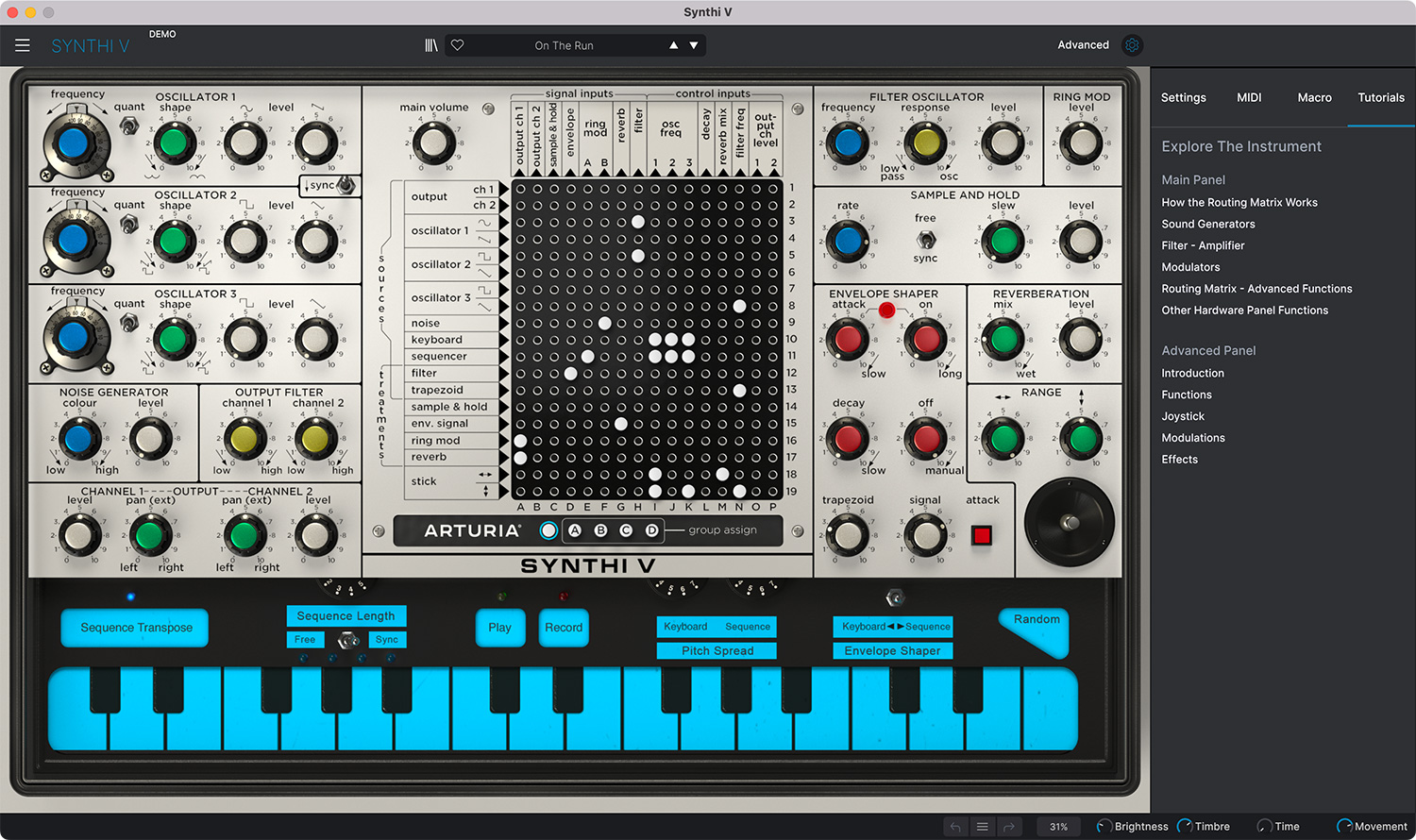Click the ring mod row column A matrix pin

tap(520, 441)
